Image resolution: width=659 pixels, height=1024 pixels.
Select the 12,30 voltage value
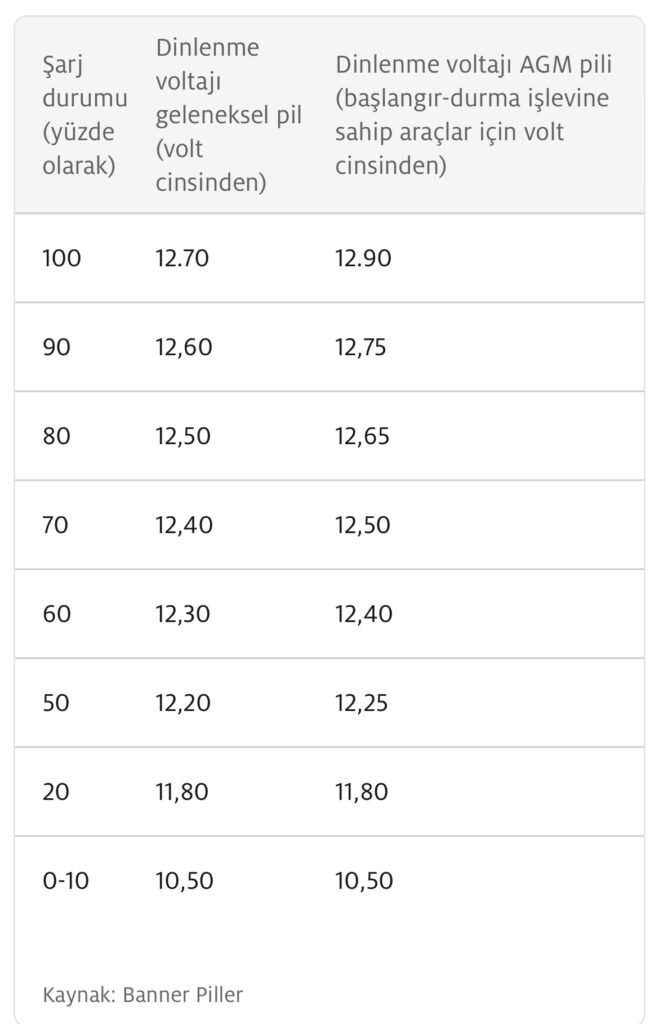(182, 614)
